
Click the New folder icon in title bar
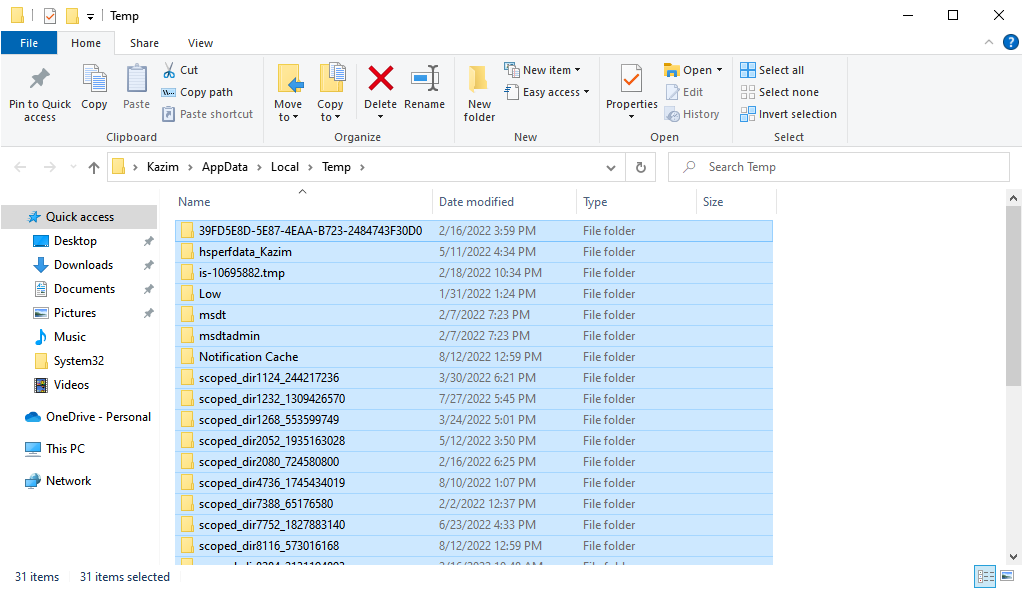pyautogui.click(x=72, y=16)
